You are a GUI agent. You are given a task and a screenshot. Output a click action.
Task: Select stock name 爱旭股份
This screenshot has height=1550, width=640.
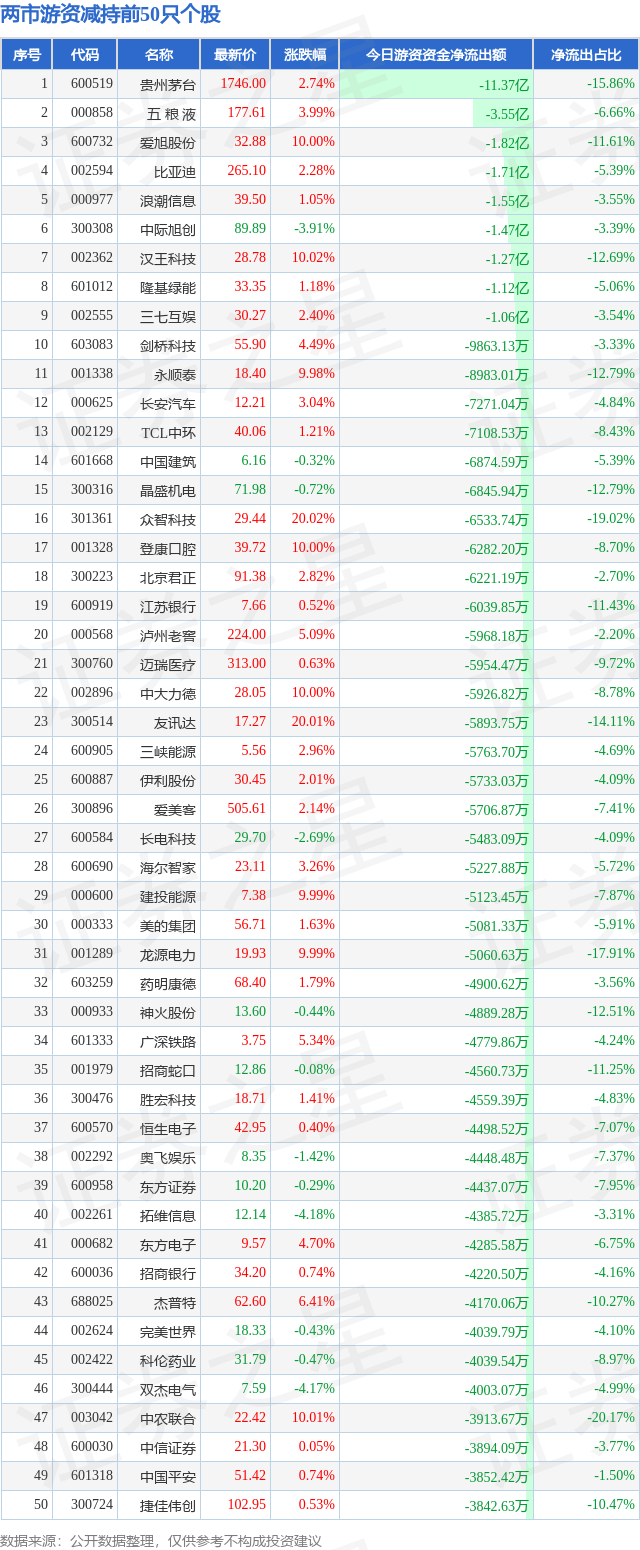click(168, 143)
